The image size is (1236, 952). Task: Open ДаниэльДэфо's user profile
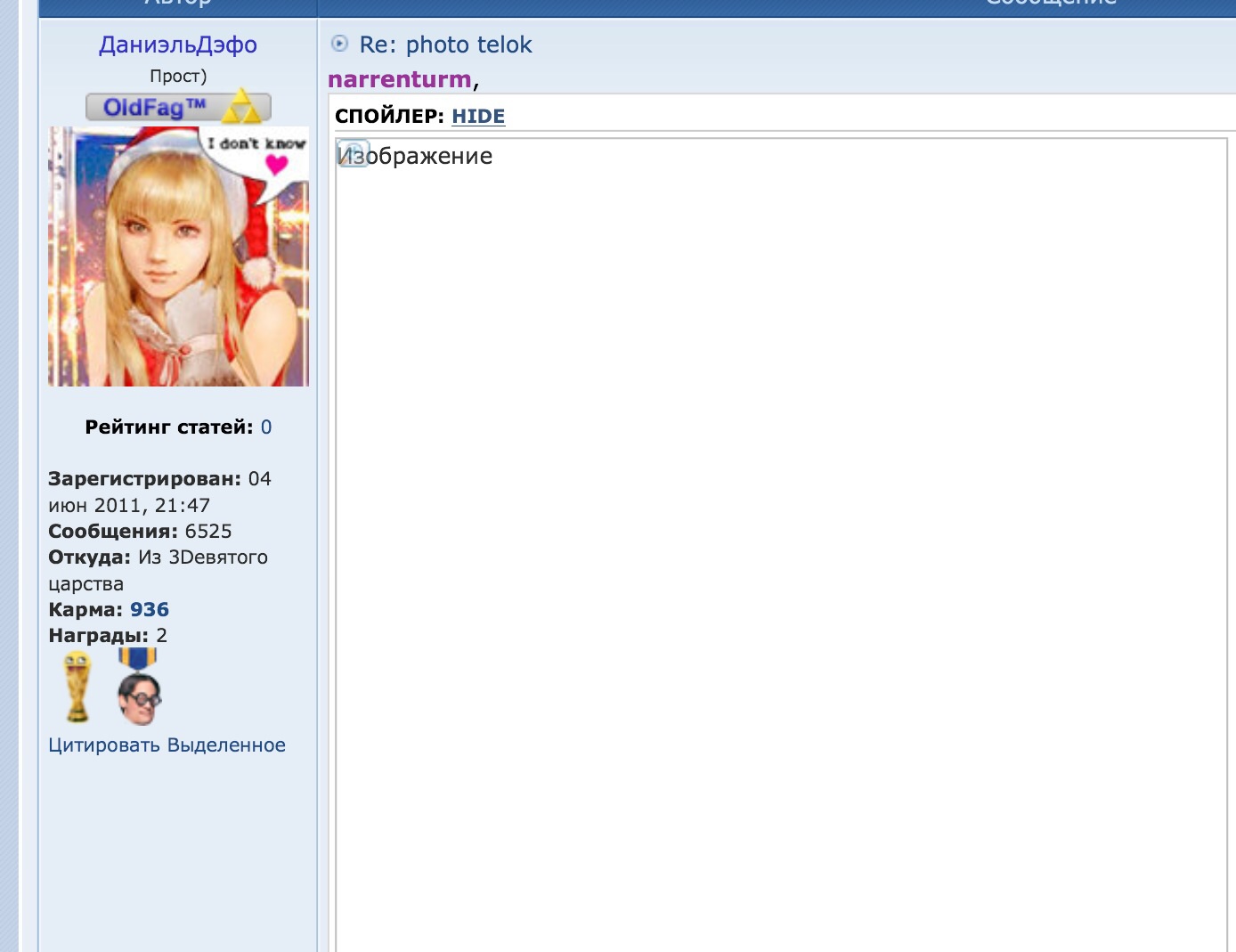click(178, 45)
